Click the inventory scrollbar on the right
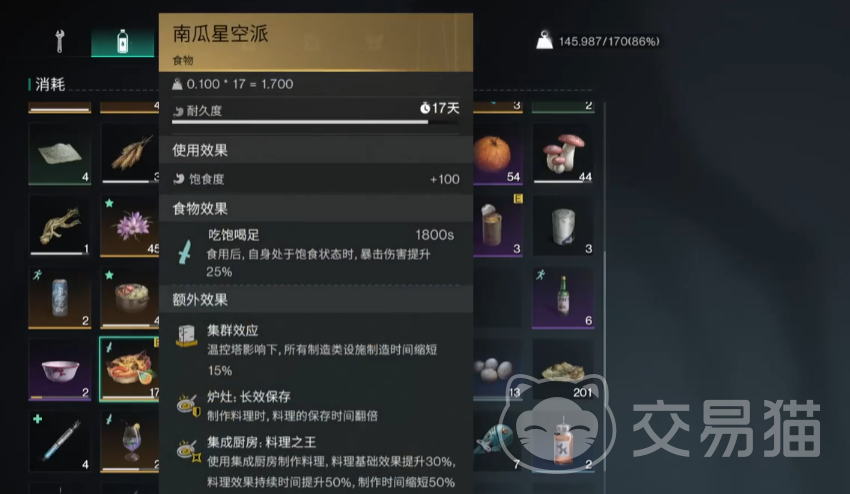This screenshot has height=494, width=850. [x=604, y=293]
